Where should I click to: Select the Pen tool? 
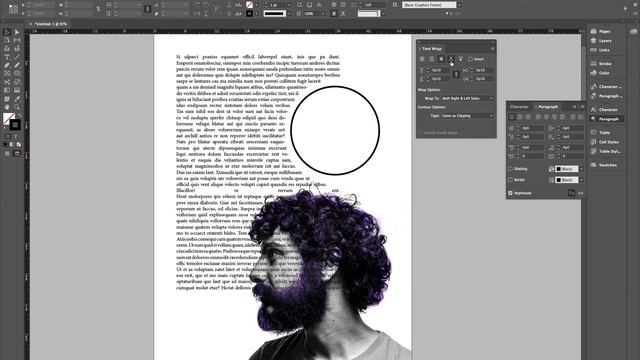(7, 65)
